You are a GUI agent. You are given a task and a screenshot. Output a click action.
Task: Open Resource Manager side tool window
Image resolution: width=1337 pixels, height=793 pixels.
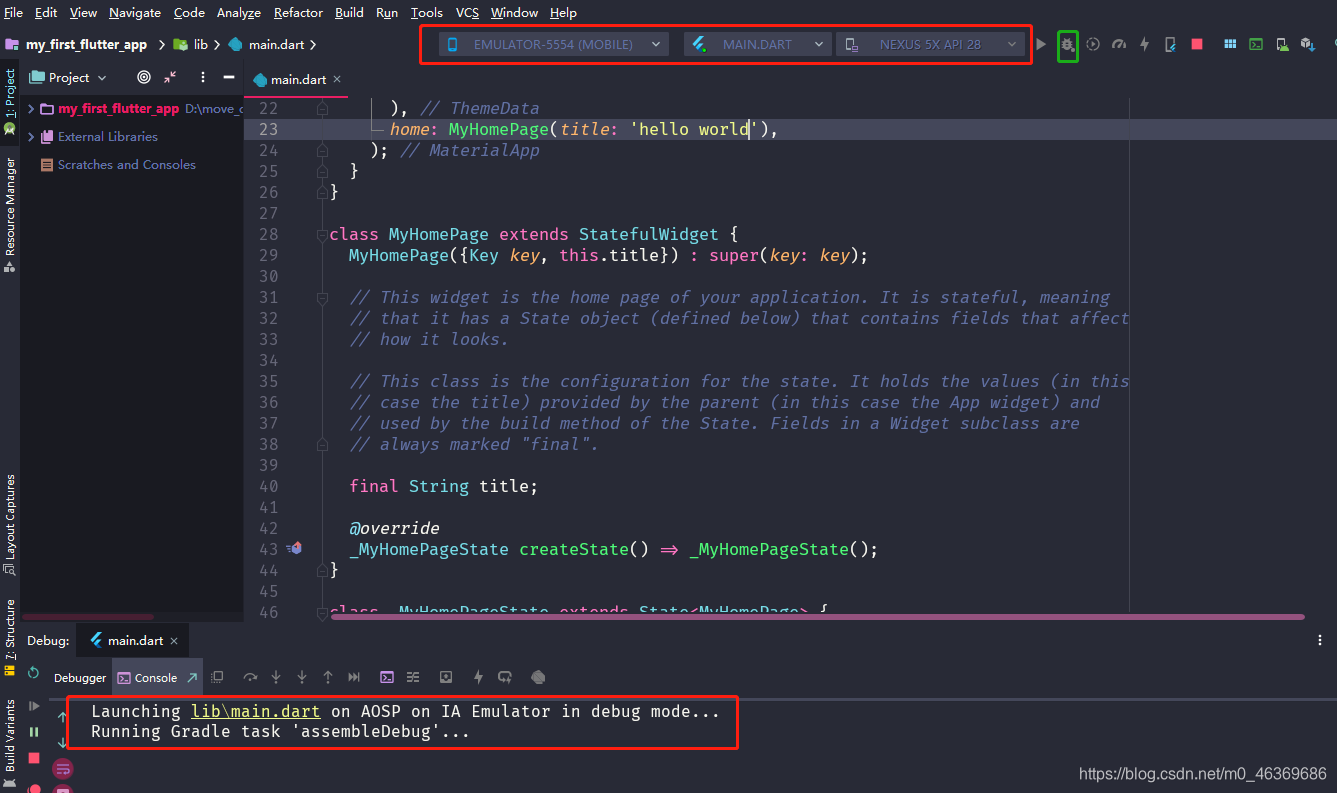pos(10,215)
